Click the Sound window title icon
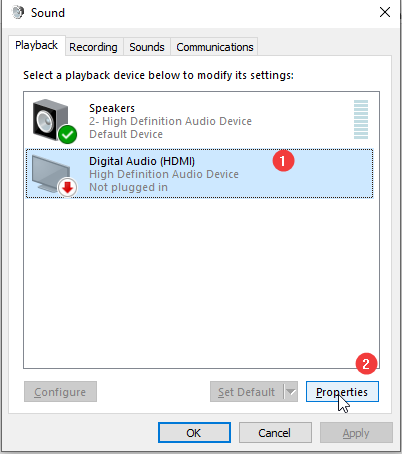The image size is (402, 454). 18,13
